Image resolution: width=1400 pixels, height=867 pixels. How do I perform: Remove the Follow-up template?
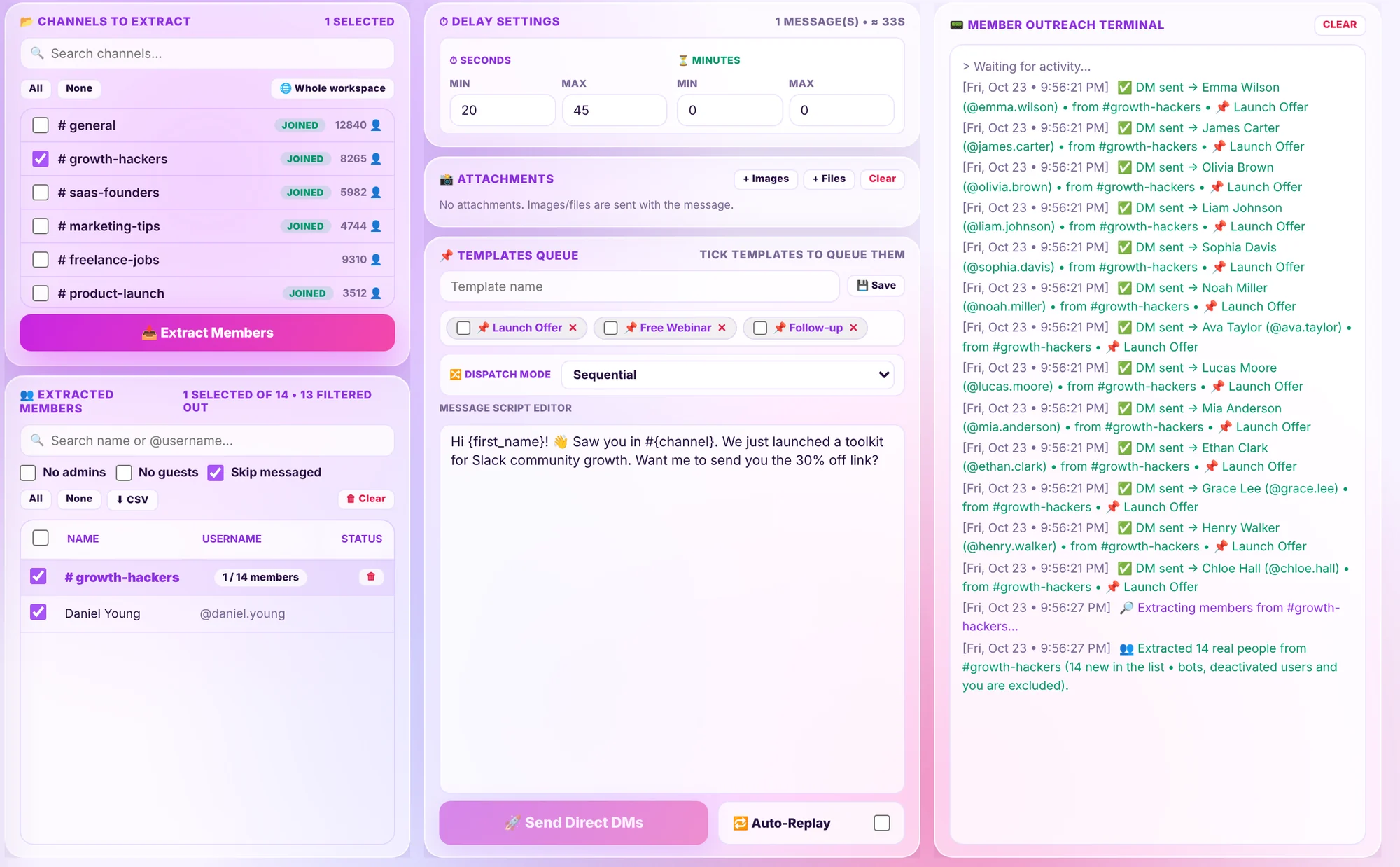[853, 328]
